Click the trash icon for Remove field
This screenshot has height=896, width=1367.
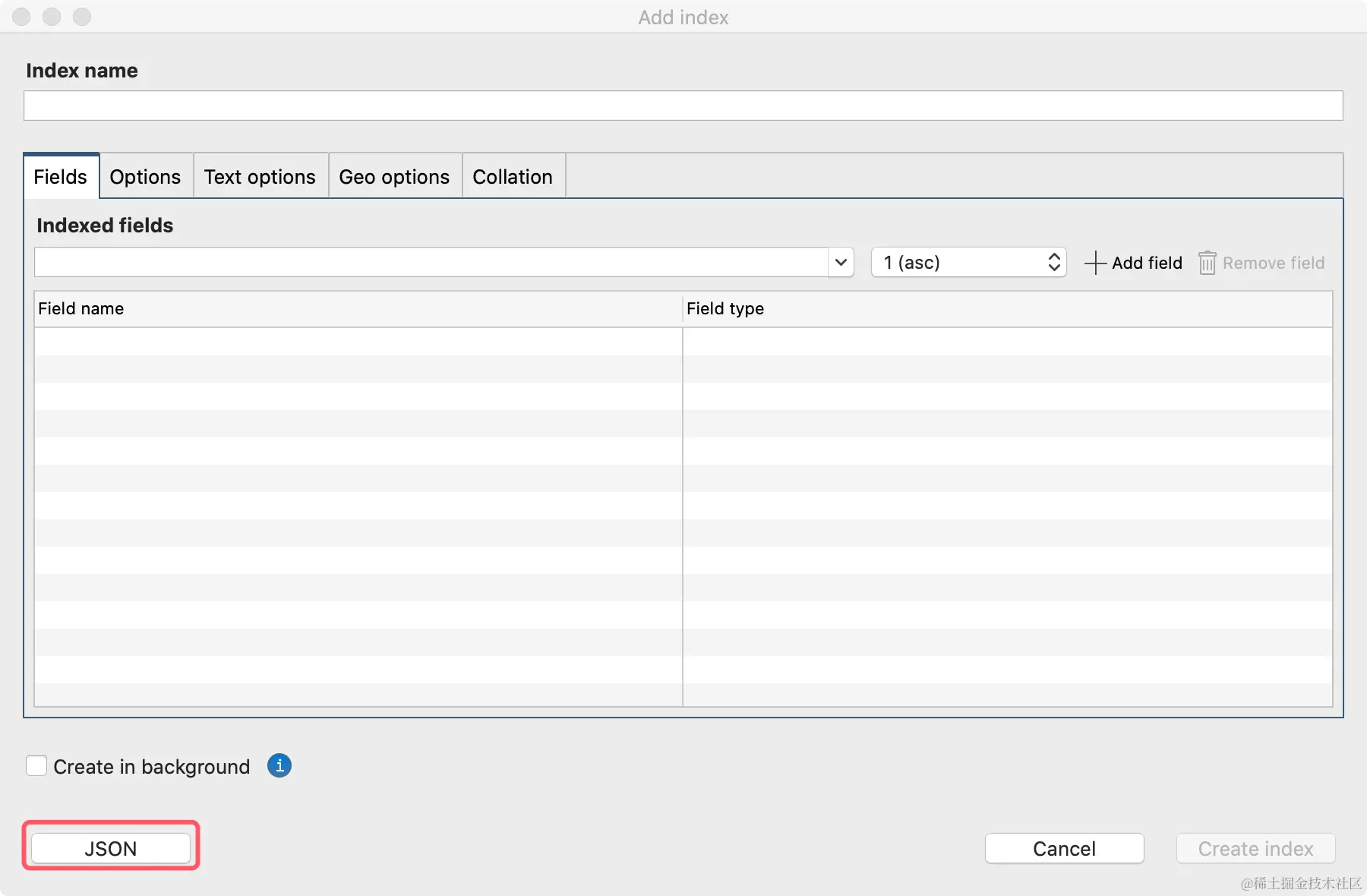[1207, 263]
